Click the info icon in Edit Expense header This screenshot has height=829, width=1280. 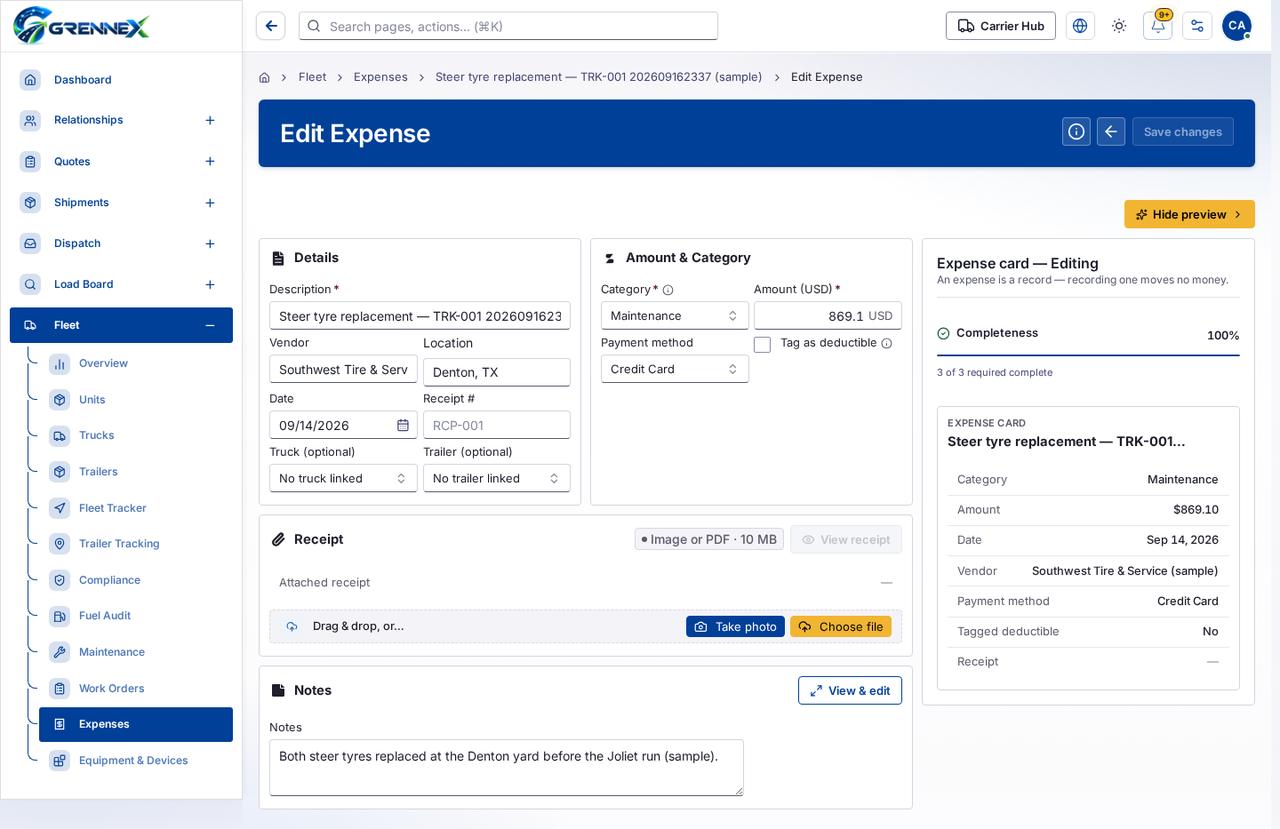[1076, 132]
